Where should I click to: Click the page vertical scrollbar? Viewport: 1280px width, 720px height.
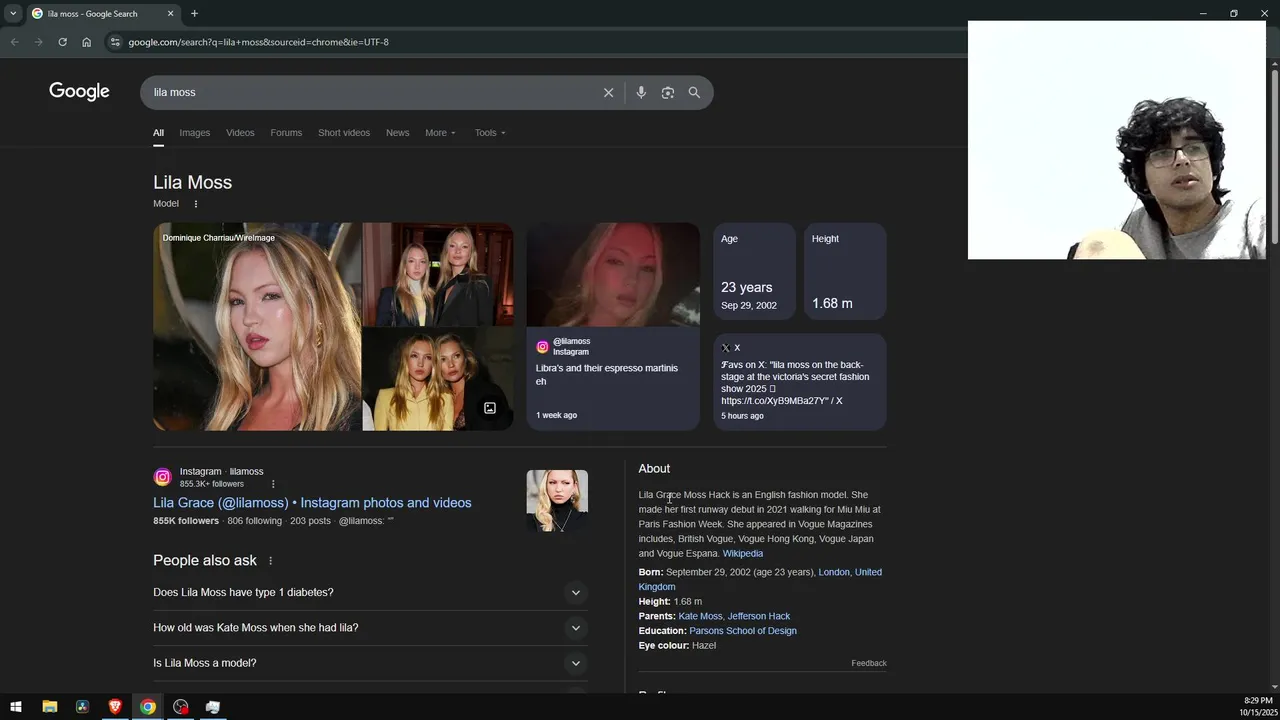(1274, 156)
